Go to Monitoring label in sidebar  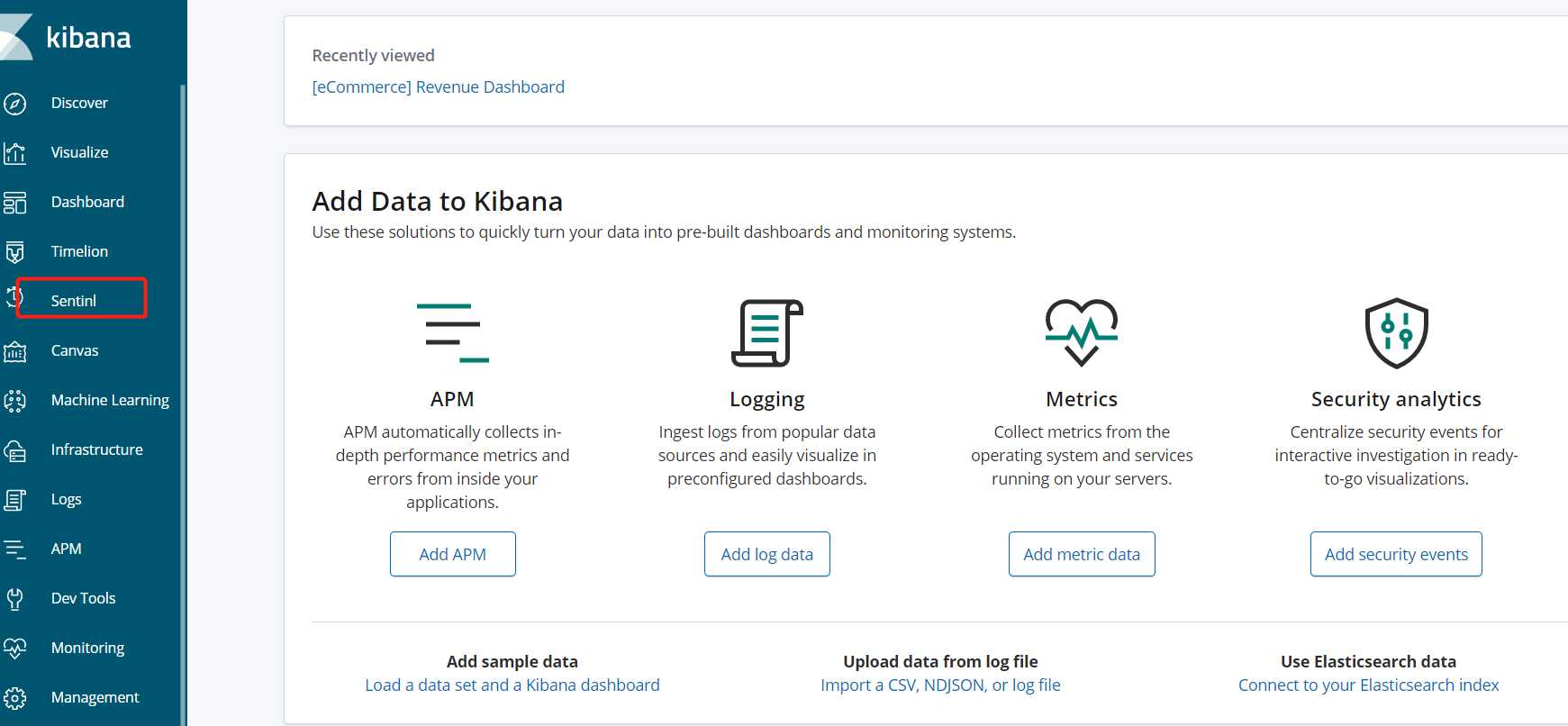(x=87, y=648)
